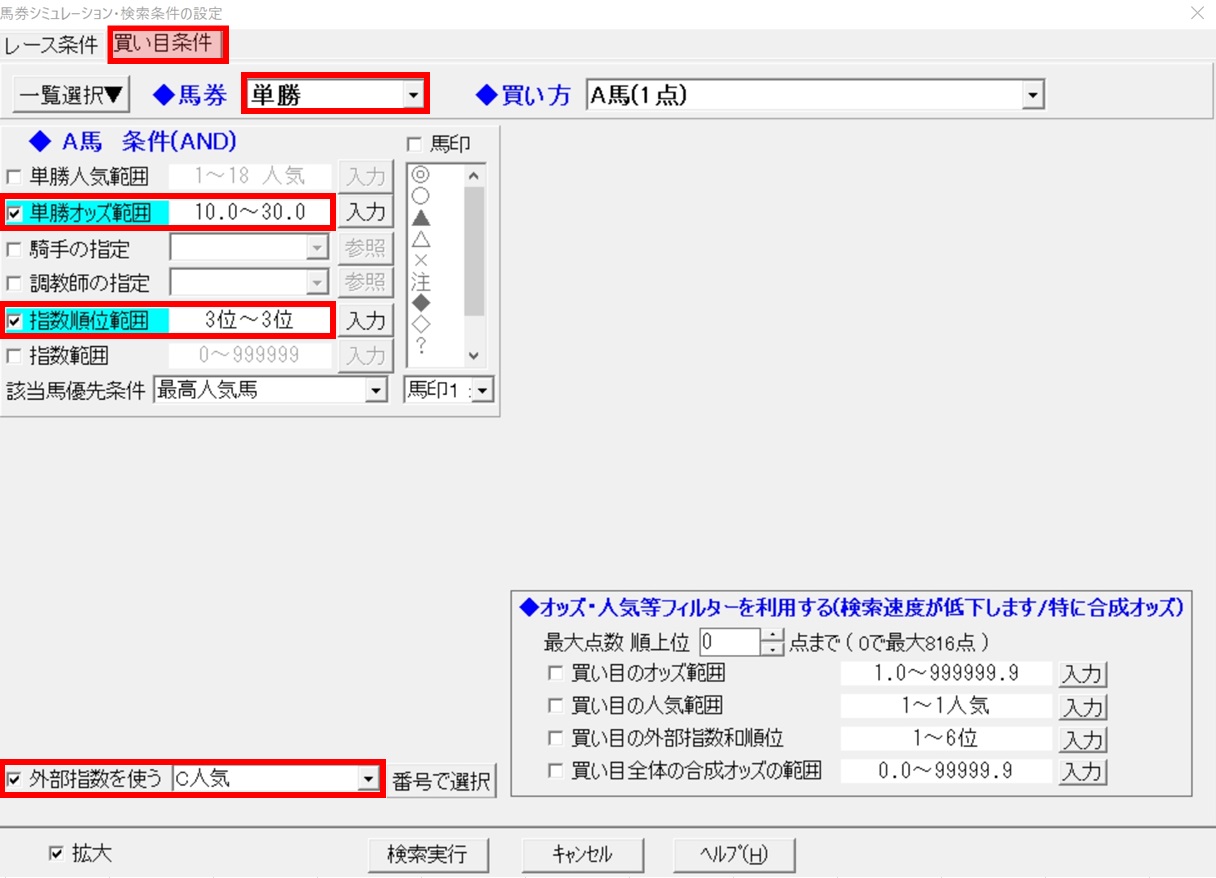Select the × mark in horse-mark list
Viewport: 1216px width, 878px height.
[x=420, y=261]
